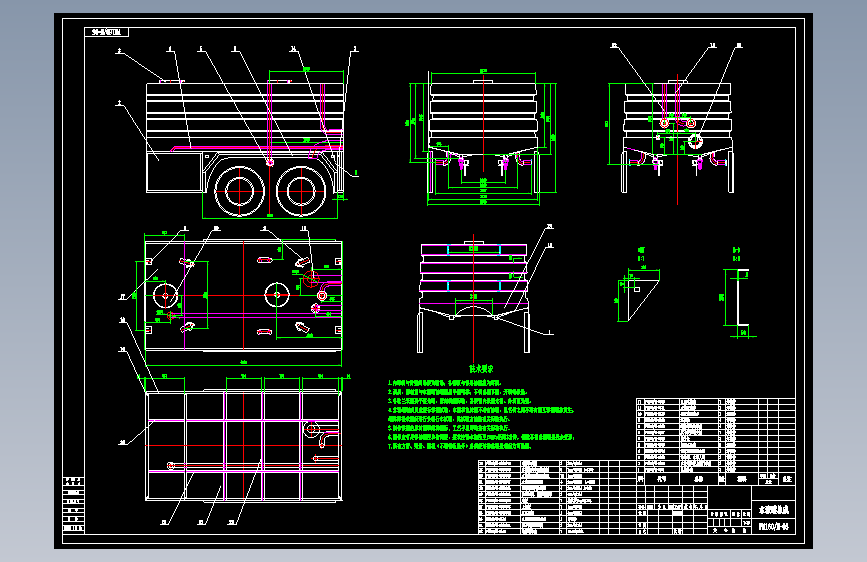The width and height of the screenshot is (867, 562).
Task: Click the rear wheel center in the side view
Action: (x=300, y=191)
